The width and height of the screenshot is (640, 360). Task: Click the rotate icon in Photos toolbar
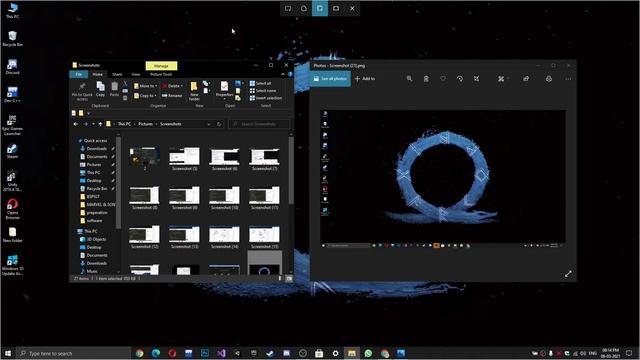[x=460, y=79]
